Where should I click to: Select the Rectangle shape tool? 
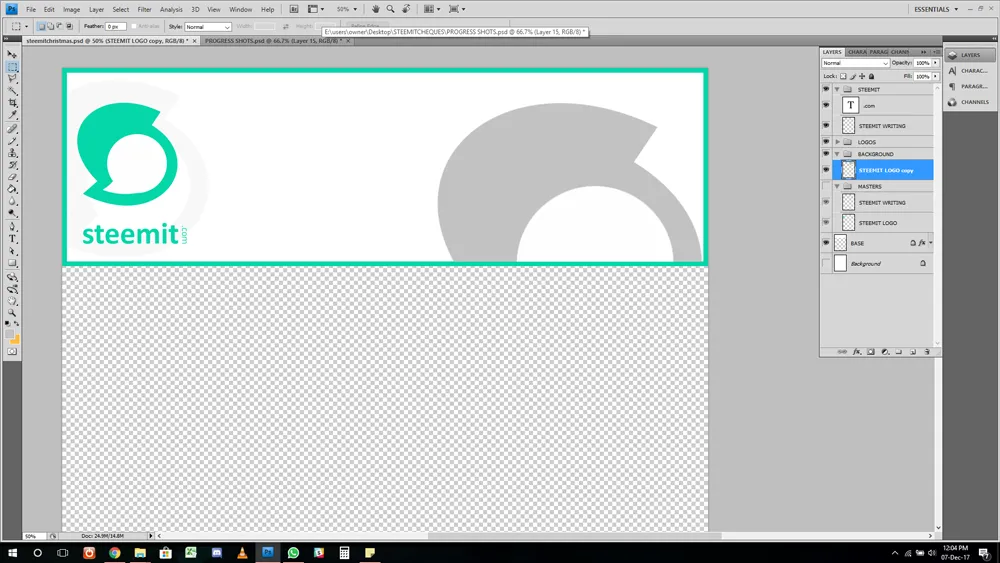point(12,263)
